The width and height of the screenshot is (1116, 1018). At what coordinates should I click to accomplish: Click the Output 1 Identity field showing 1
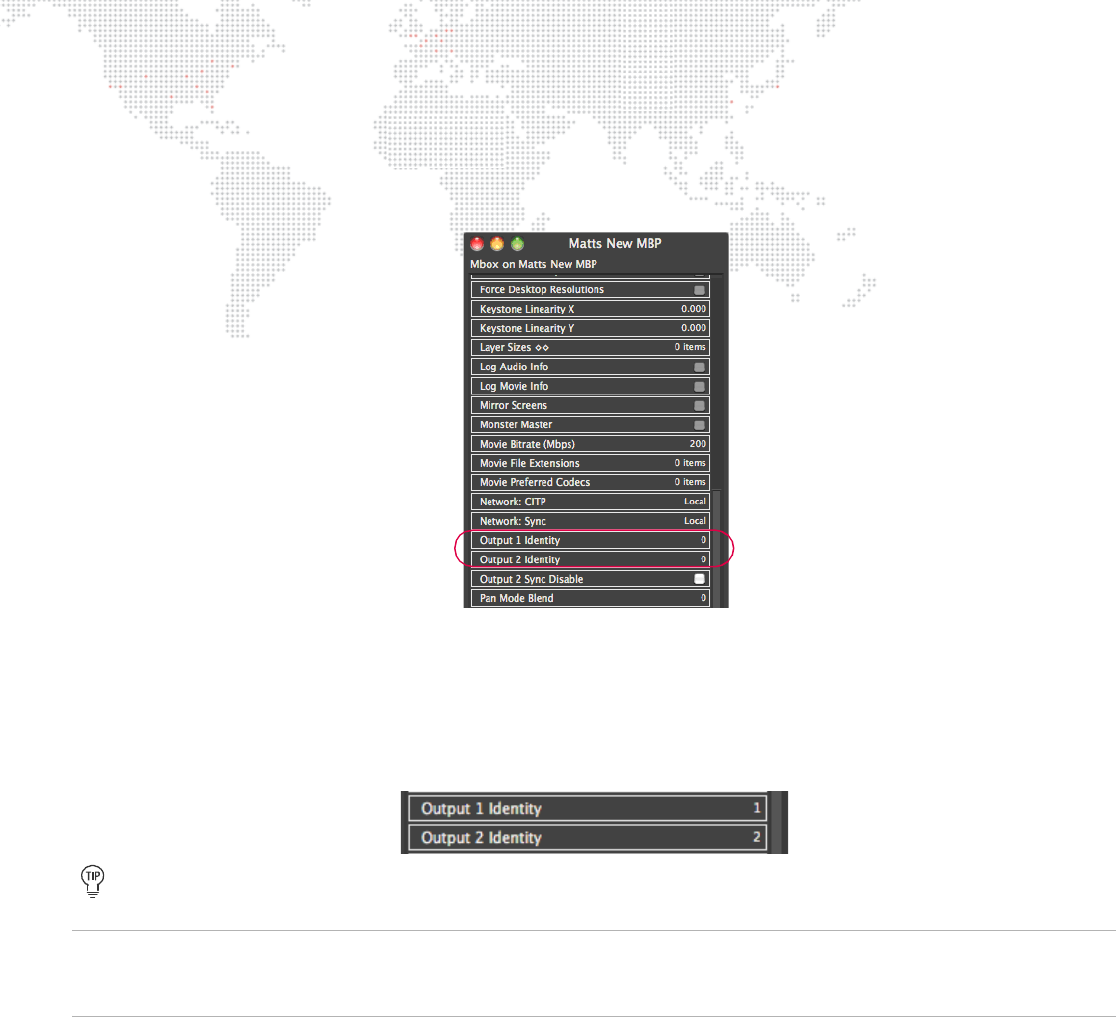pyautogui.click(x=588, y=808)
